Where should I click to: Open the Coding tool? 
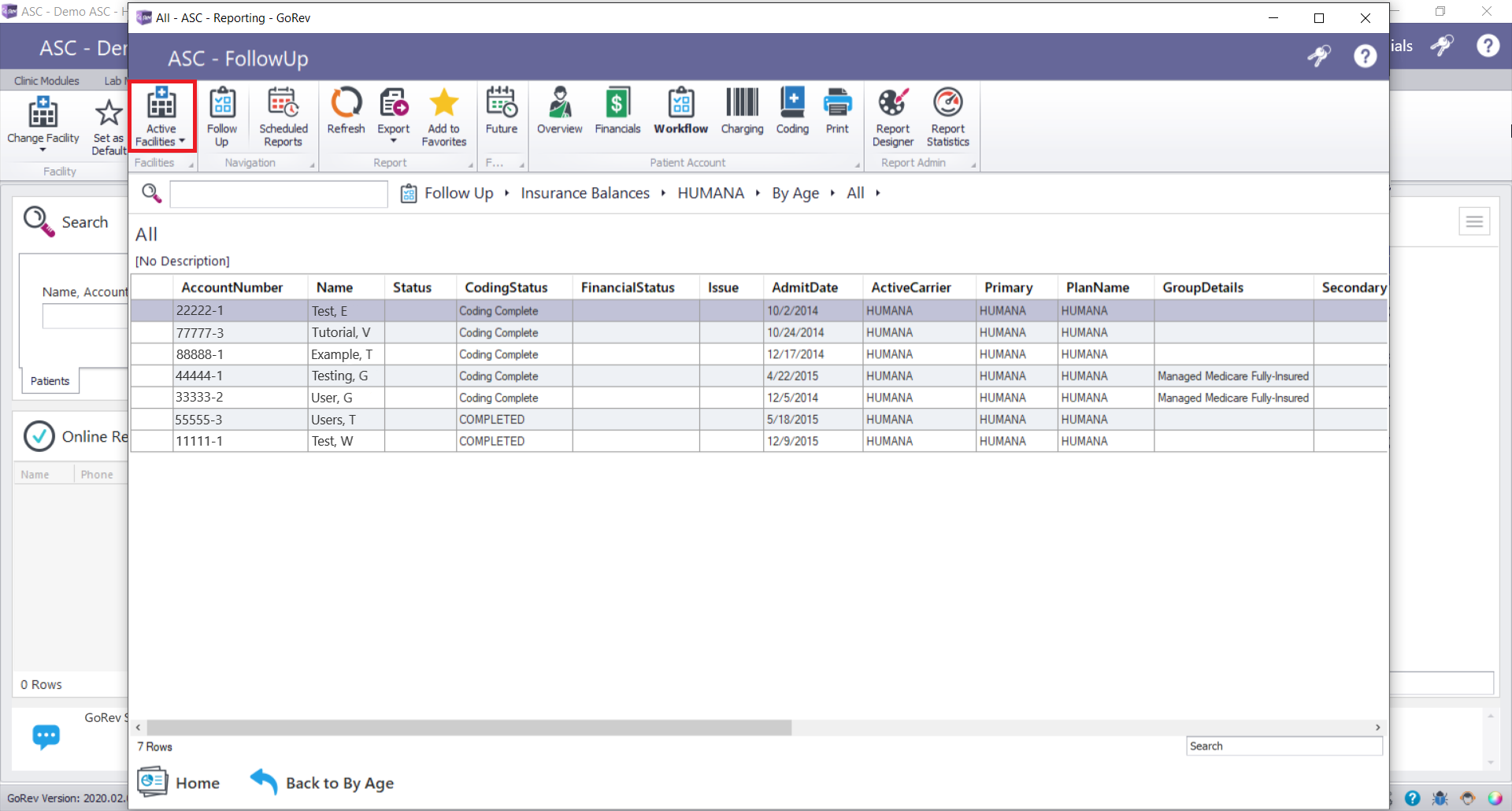click(792, 111)
